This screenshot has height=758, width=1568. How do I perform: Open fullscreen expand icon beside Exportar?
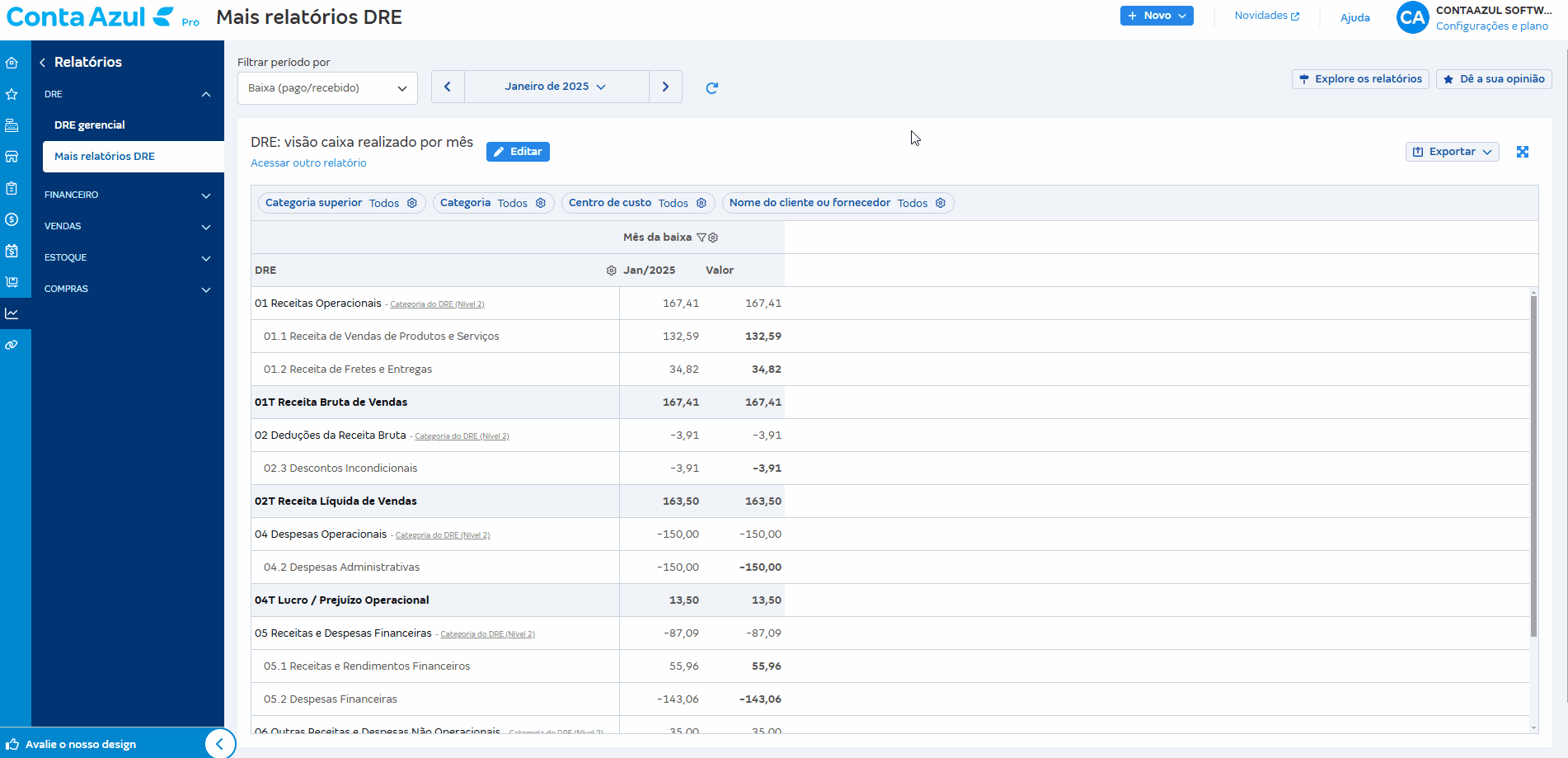(1522, 152)
